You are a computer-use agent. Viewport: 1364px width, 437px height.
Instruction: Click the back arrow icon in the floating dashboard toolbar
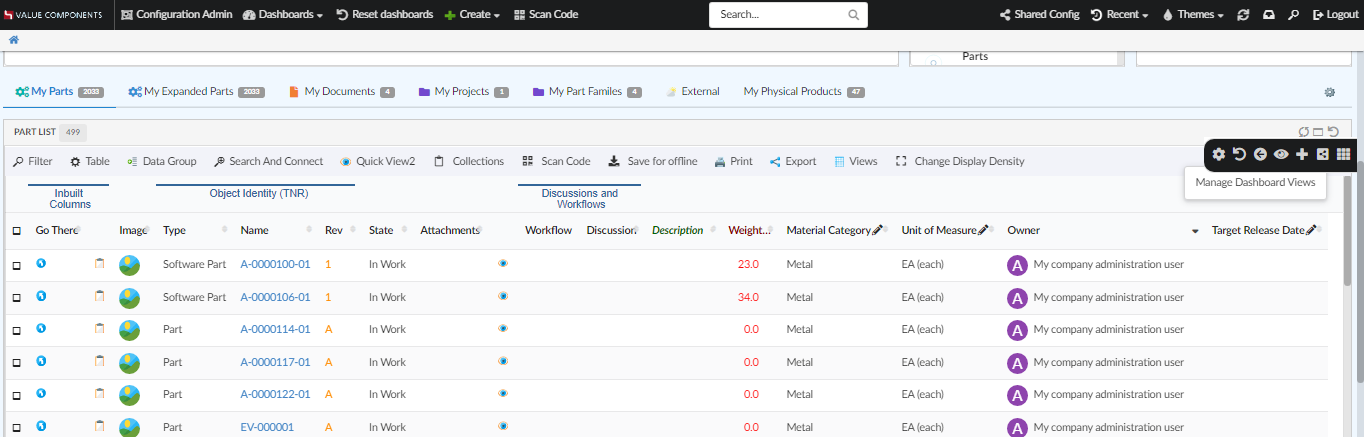click(x=1260, y=154)
